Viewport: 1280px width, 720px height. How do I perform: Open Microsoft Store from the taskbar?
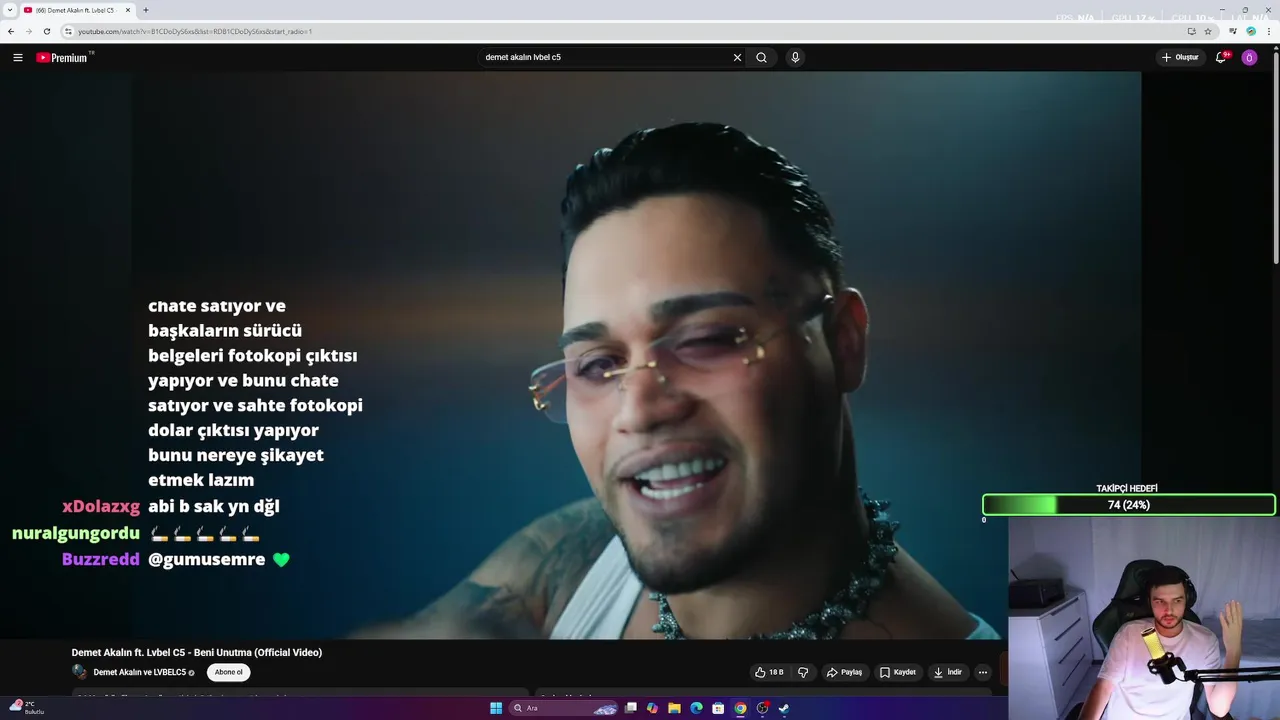718,708
